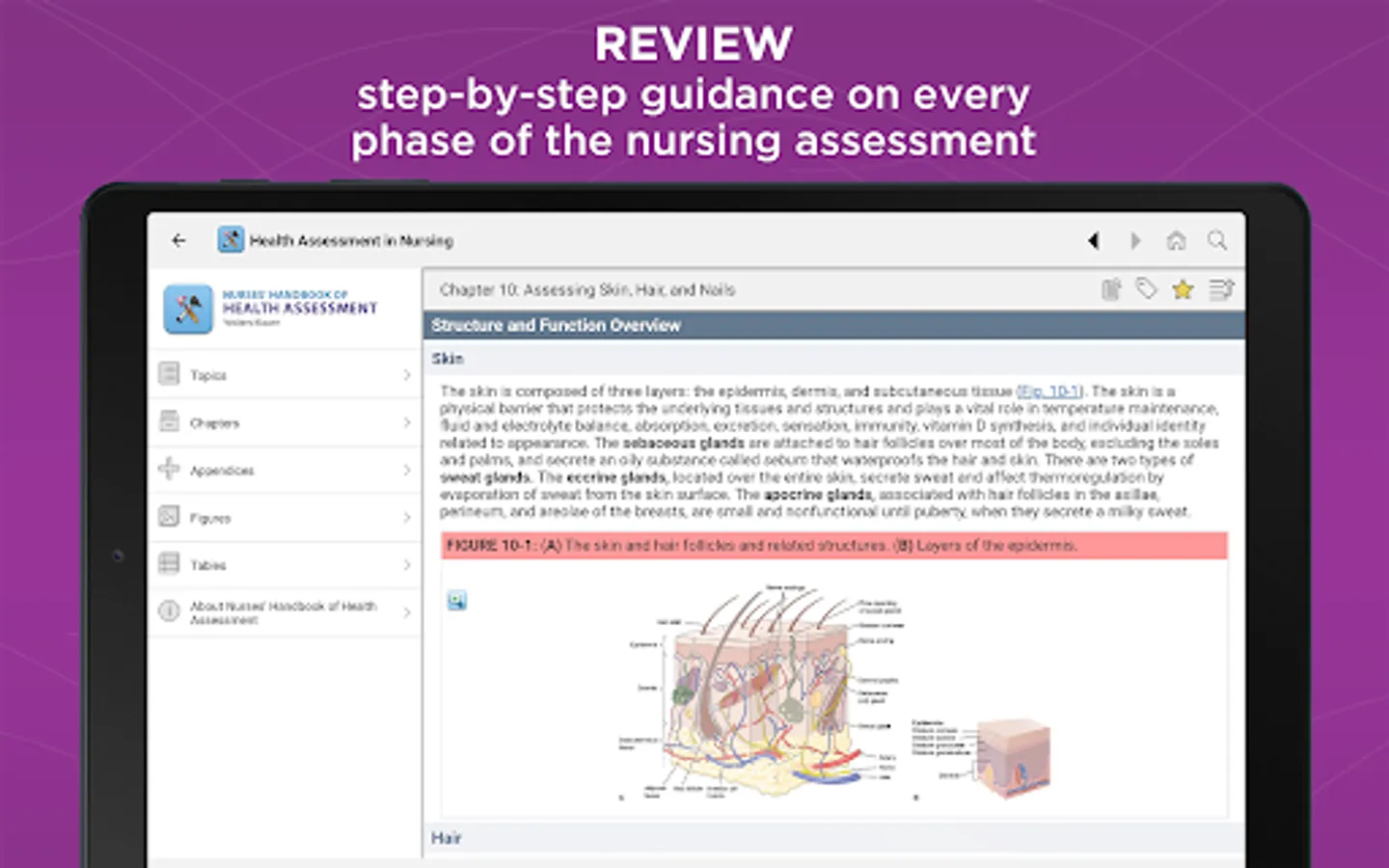Click the Topics list icon
1389x868 pixels.
tap(169, 373)
